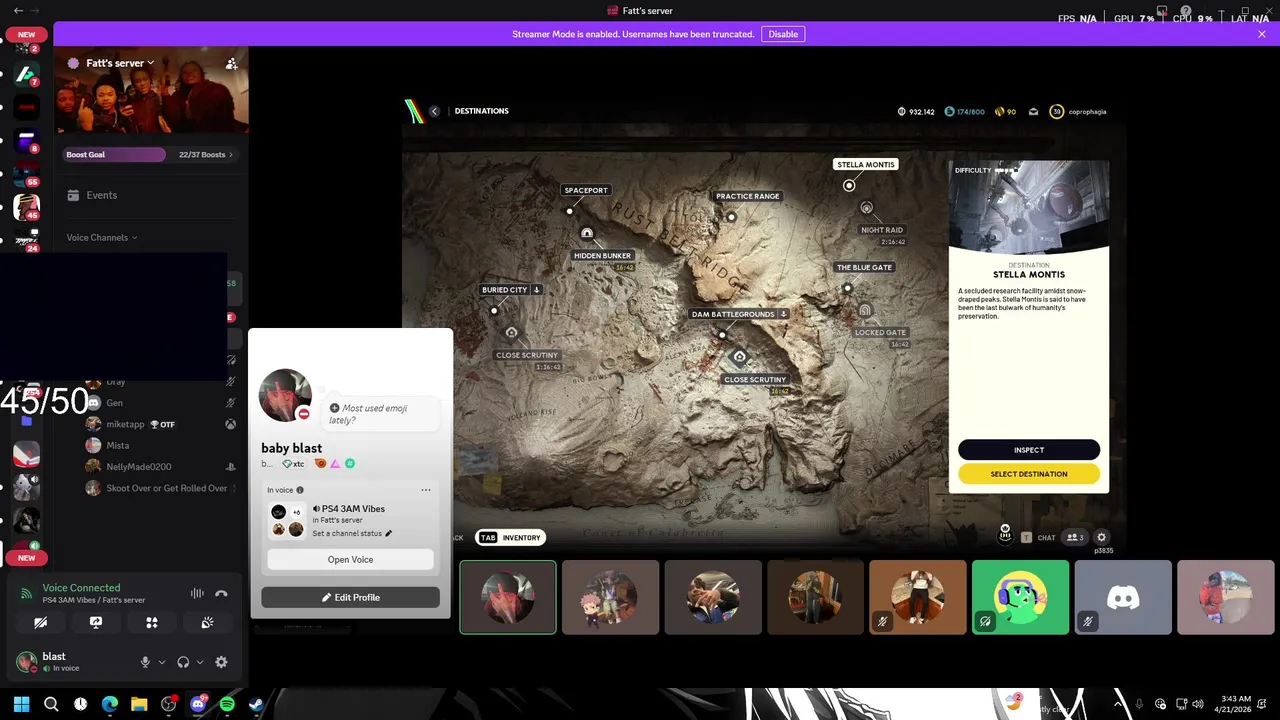Click the pink triangle profile badge

click(x=335, y=464)
